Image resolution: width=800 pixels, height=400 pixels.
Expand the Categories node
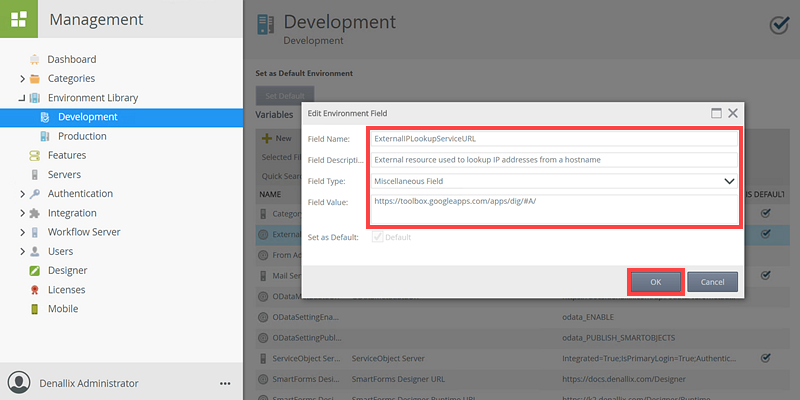point(22,79)
